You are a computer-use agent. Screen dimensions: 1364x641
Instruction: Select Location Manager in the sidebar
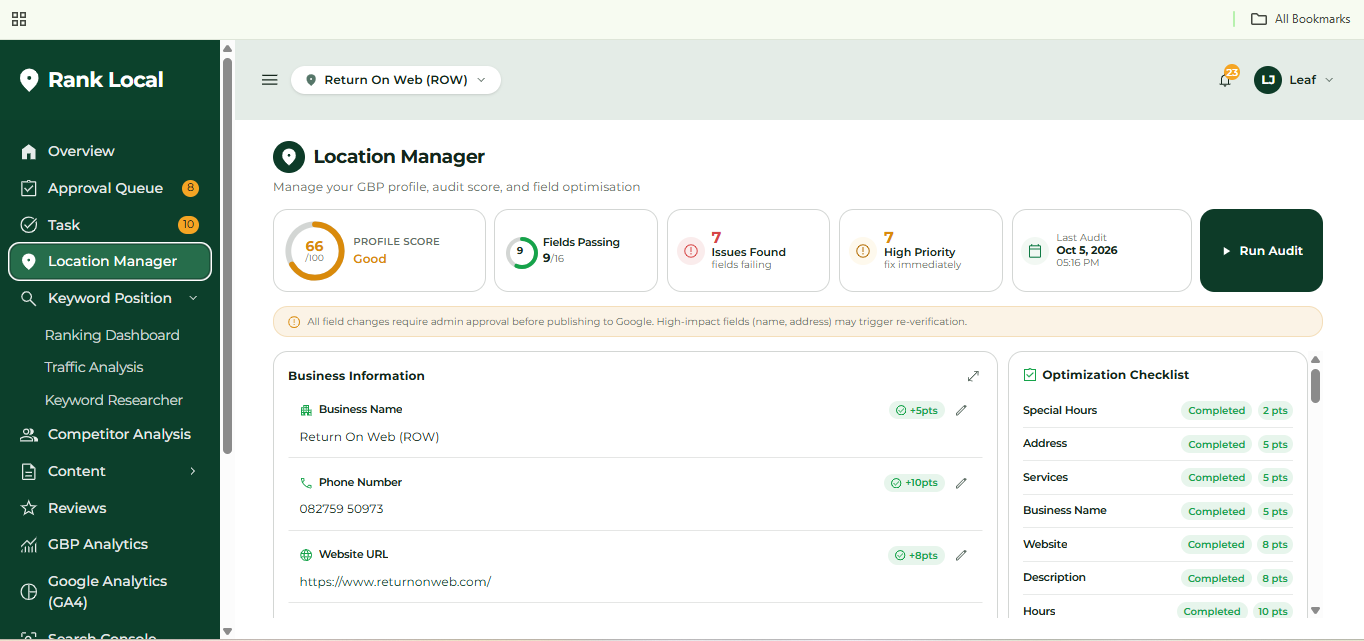point(110,261)
